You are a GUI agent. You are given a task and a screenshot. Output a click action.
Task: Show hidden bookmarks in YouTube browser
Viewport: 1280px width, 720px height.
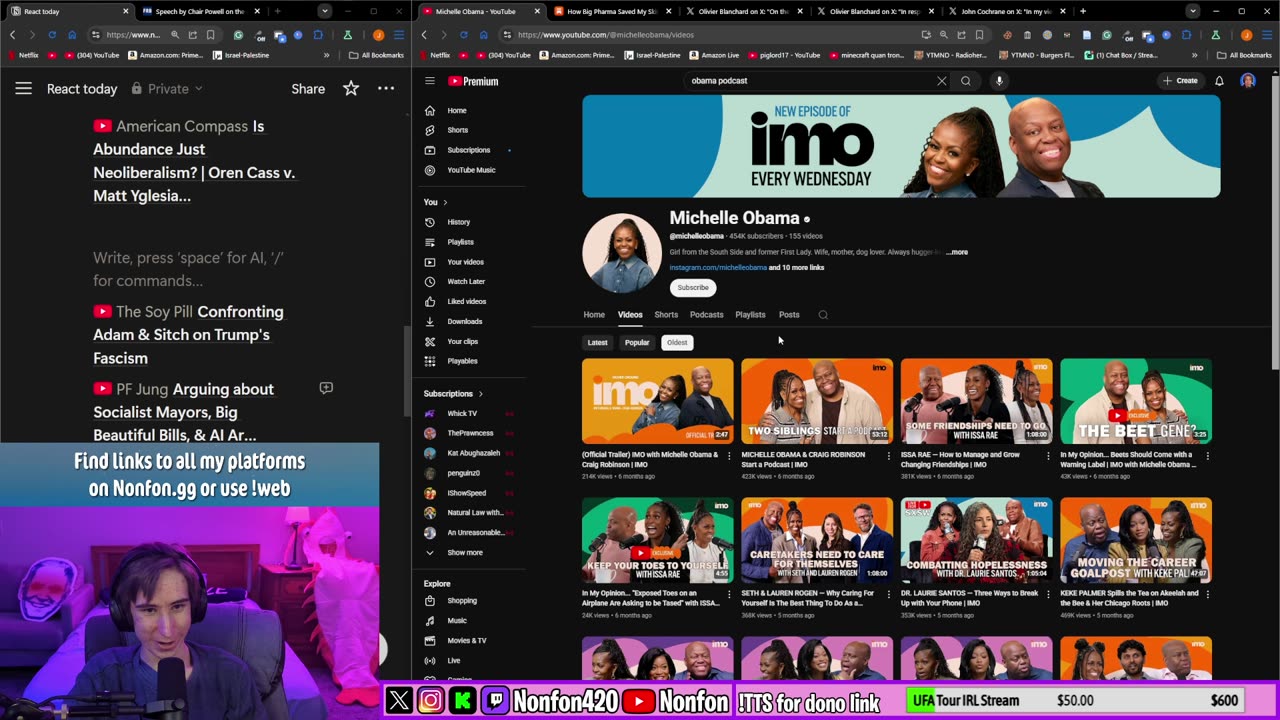1194,55
